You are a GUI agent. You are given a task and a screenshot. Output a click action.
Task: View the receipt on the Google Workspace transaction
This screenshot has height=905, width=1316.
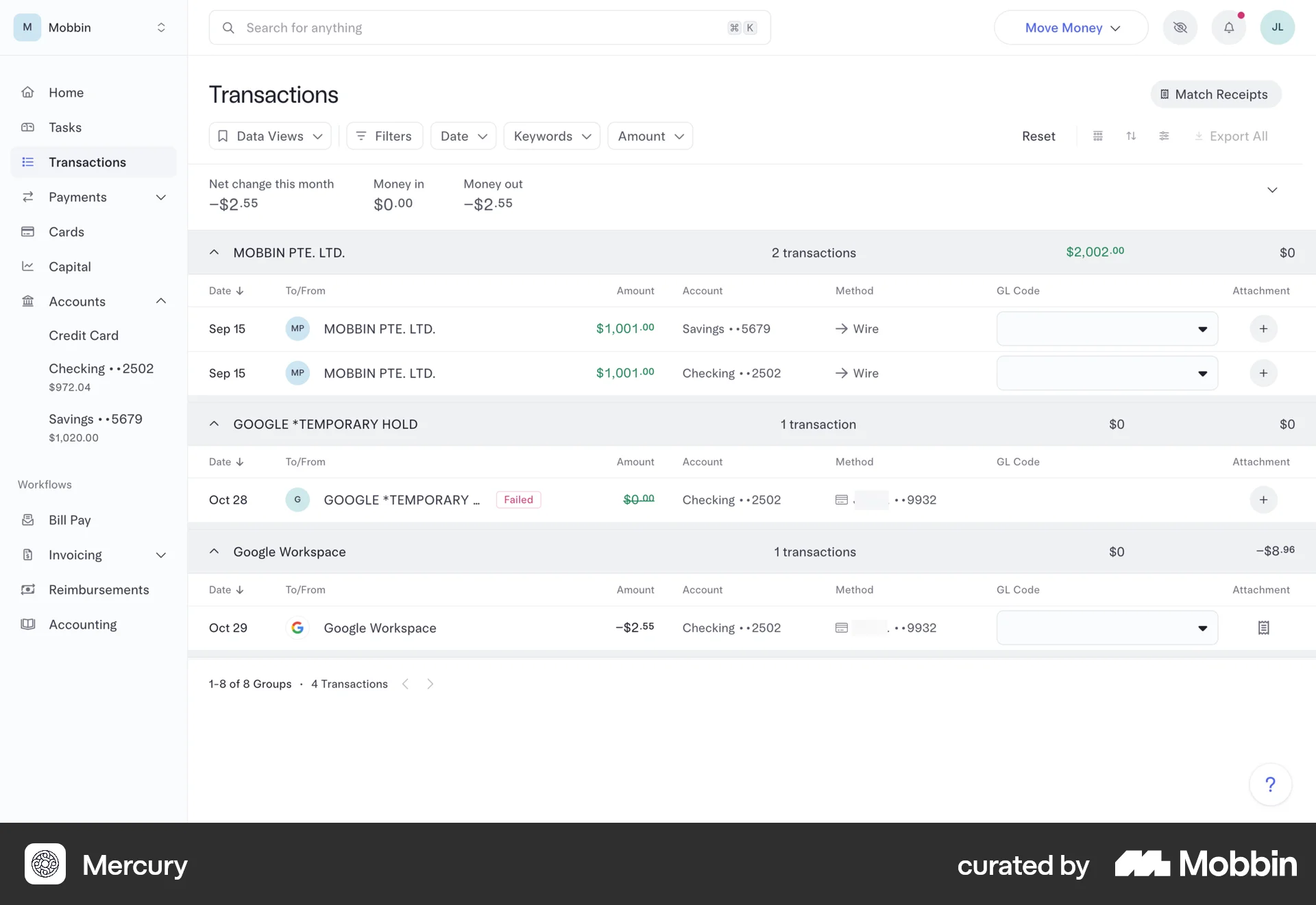tap(1263, 627)
